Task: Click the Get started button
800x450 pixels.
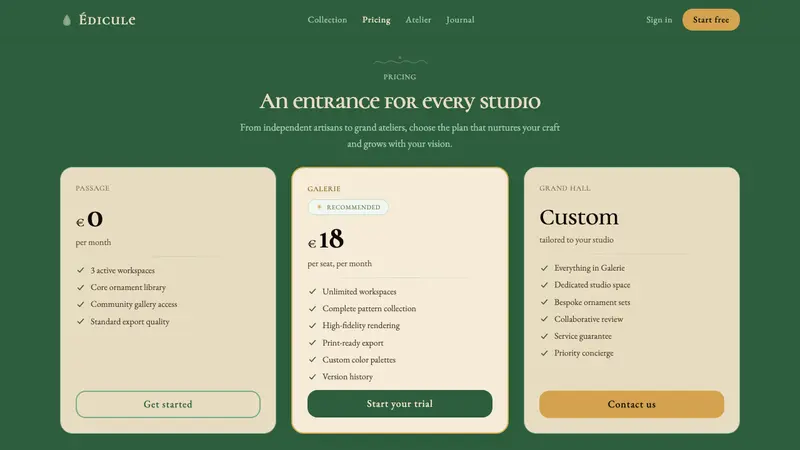Action: coord(168,404)
